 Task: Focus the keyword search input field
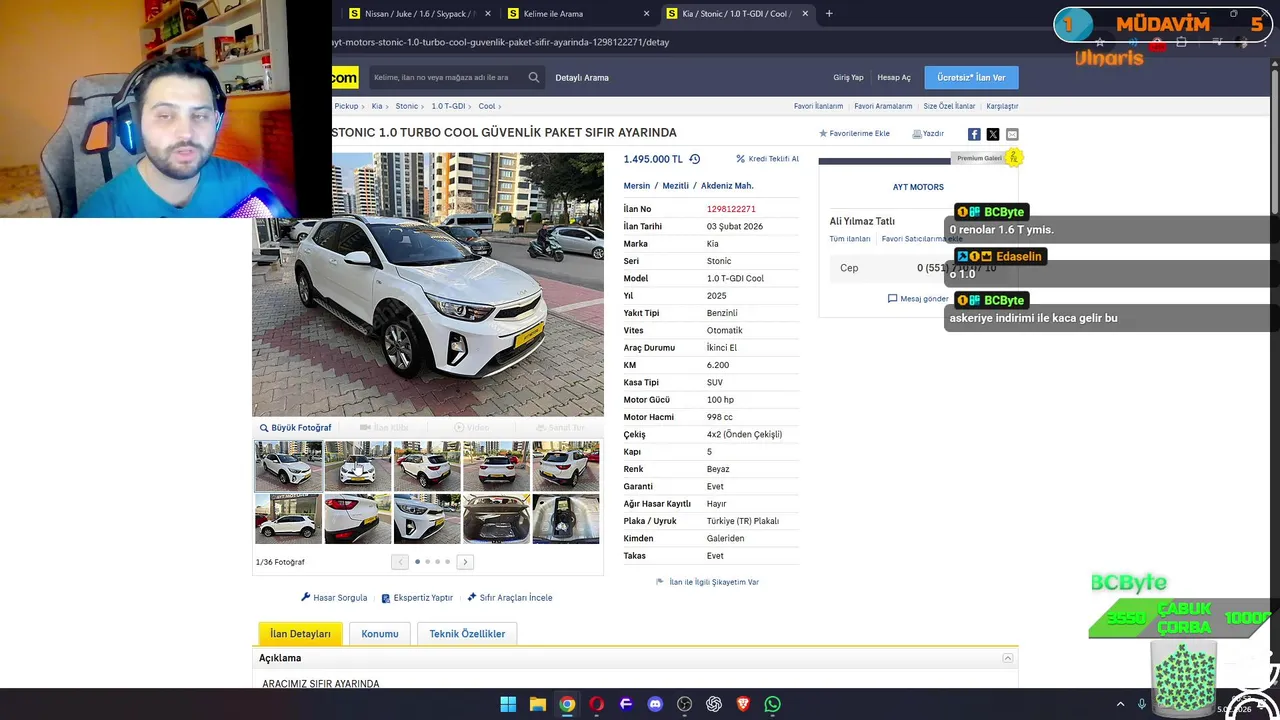[x=445, y=77]
